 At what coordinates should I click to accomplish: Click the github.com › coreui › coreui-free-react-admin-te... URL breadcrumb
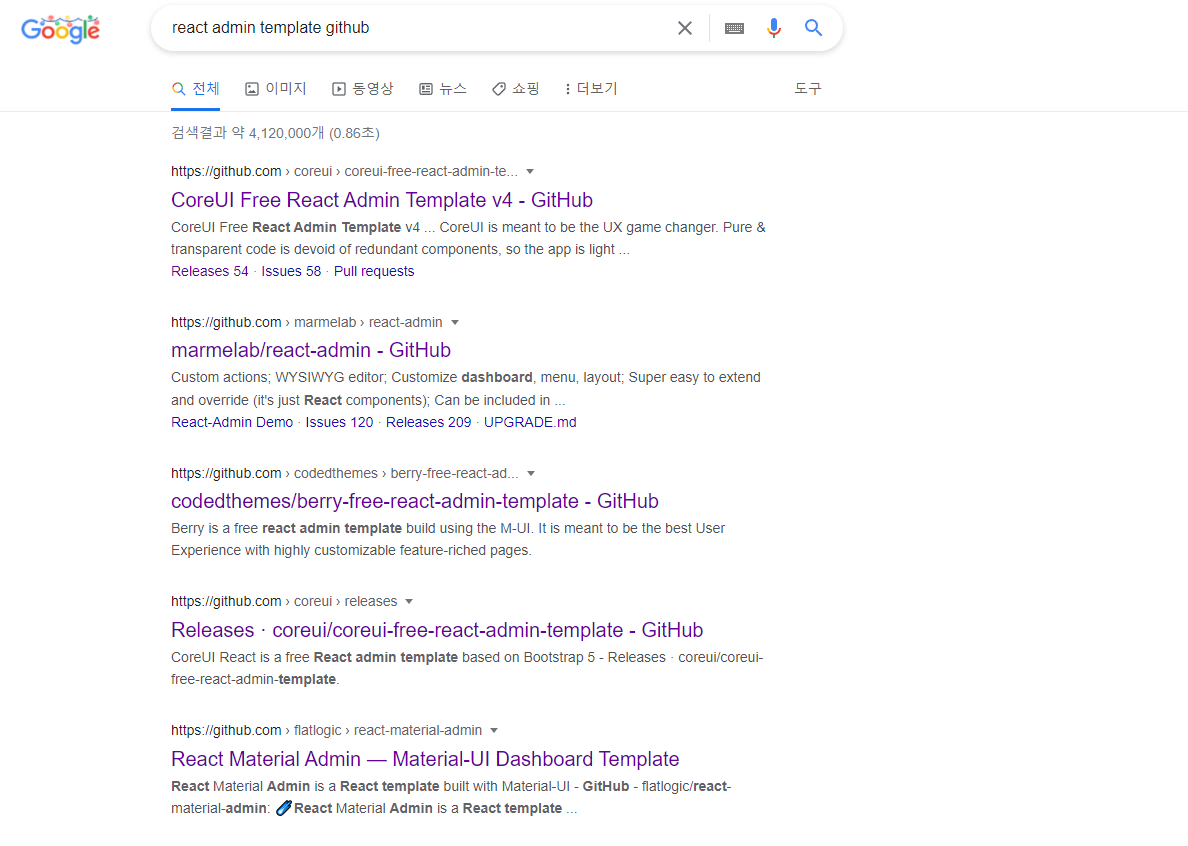pos(344,171)
